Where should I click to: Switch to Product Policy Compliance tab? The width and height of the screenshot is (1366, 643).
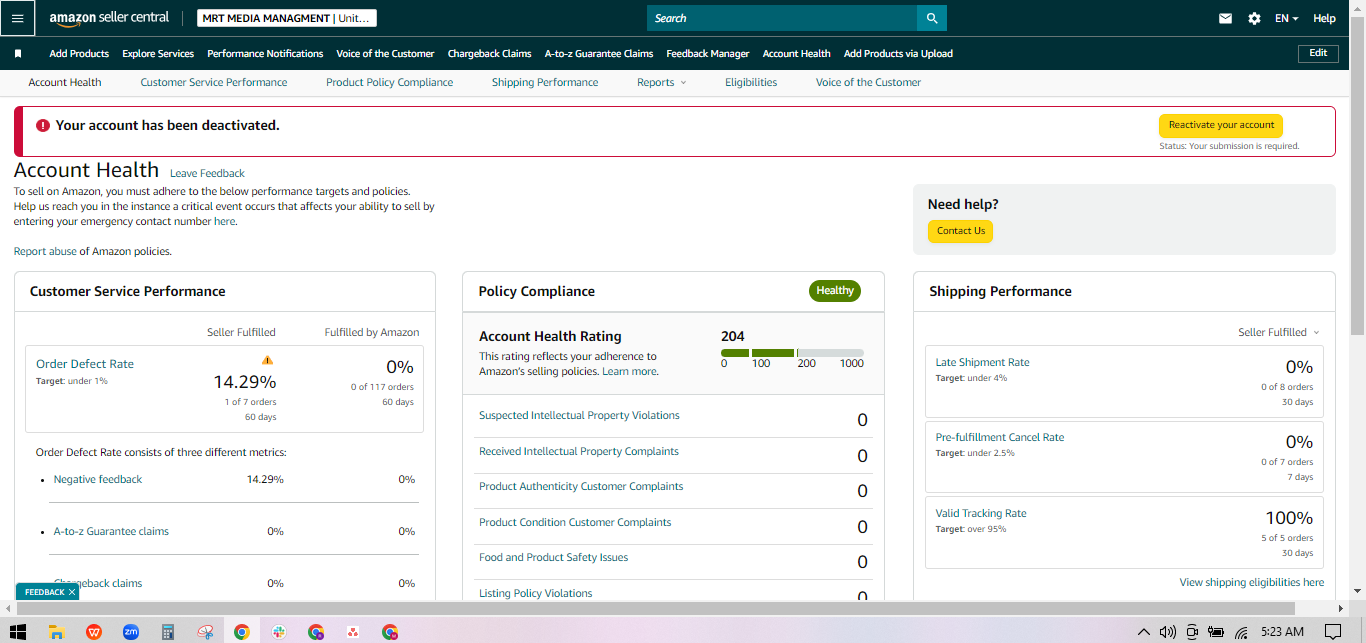tap(389, 82)
